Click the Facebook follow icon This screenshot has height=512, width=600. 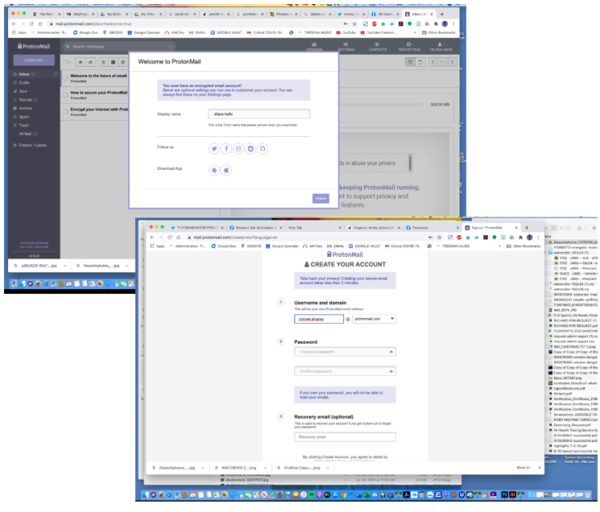226,148
